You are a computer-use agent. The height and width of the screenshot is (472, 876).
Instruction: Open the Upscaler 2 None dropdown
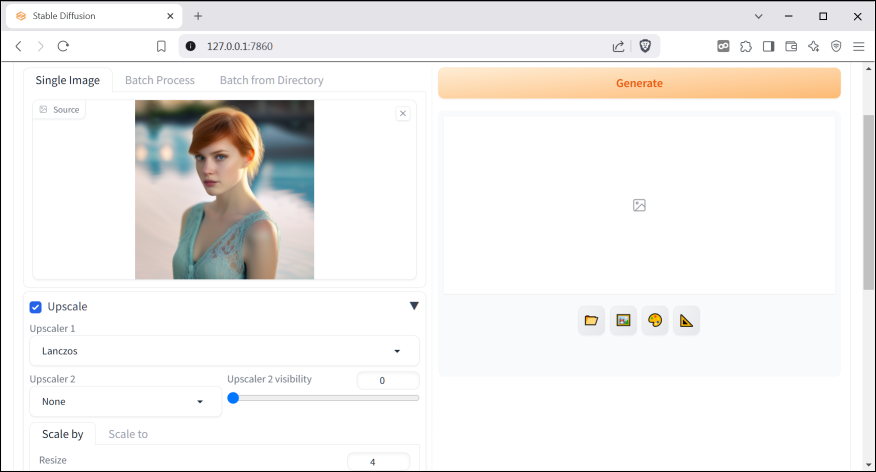(x=125, y=401)
